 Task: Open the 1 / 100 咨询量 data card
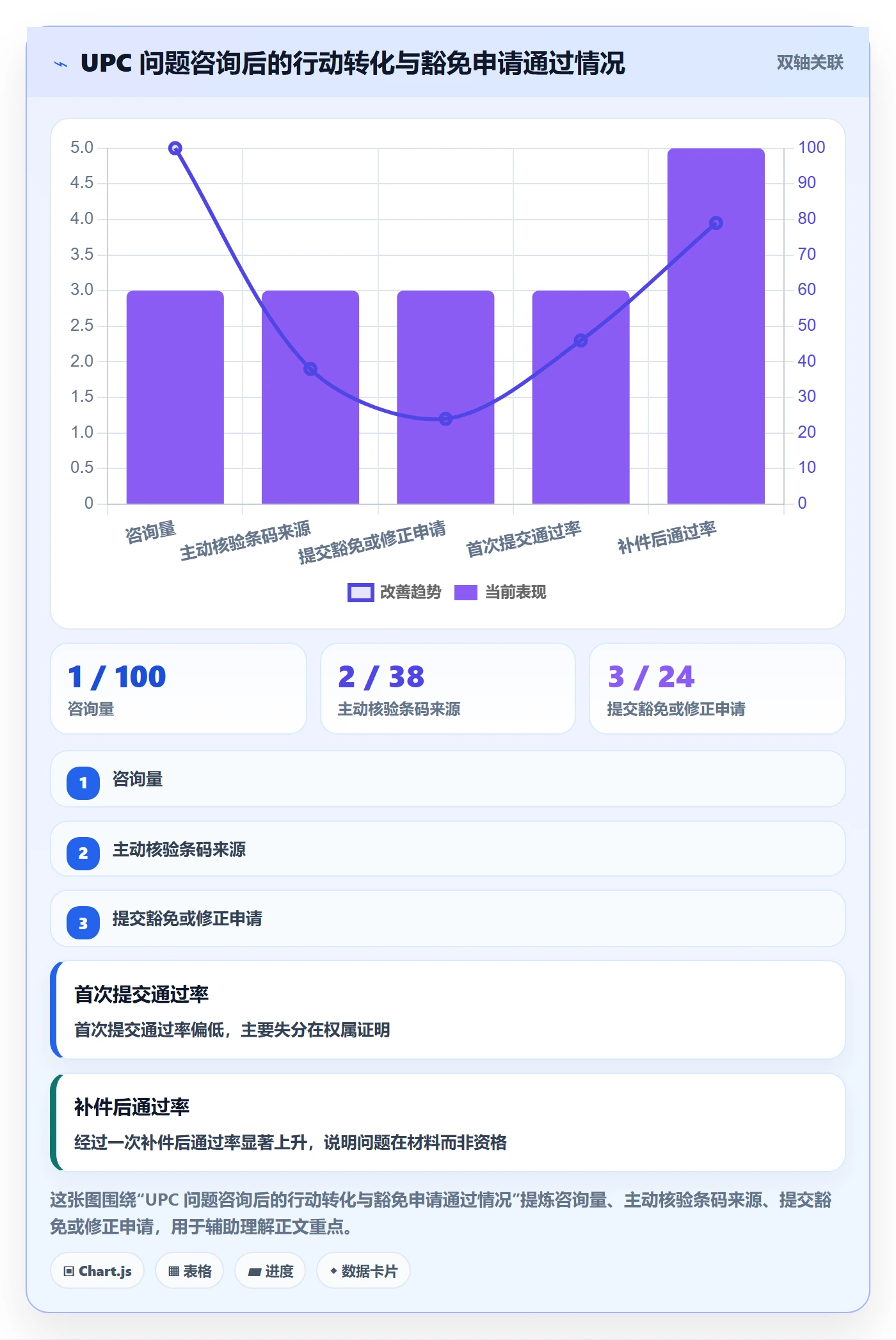click(179, 689)
